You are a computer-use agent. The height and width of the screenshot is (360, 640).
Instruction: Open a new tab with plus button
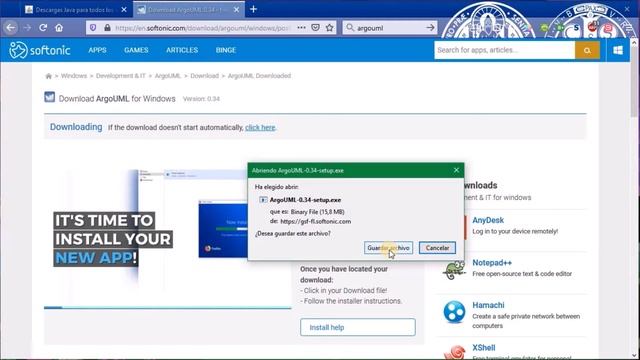tap(253, 9)
